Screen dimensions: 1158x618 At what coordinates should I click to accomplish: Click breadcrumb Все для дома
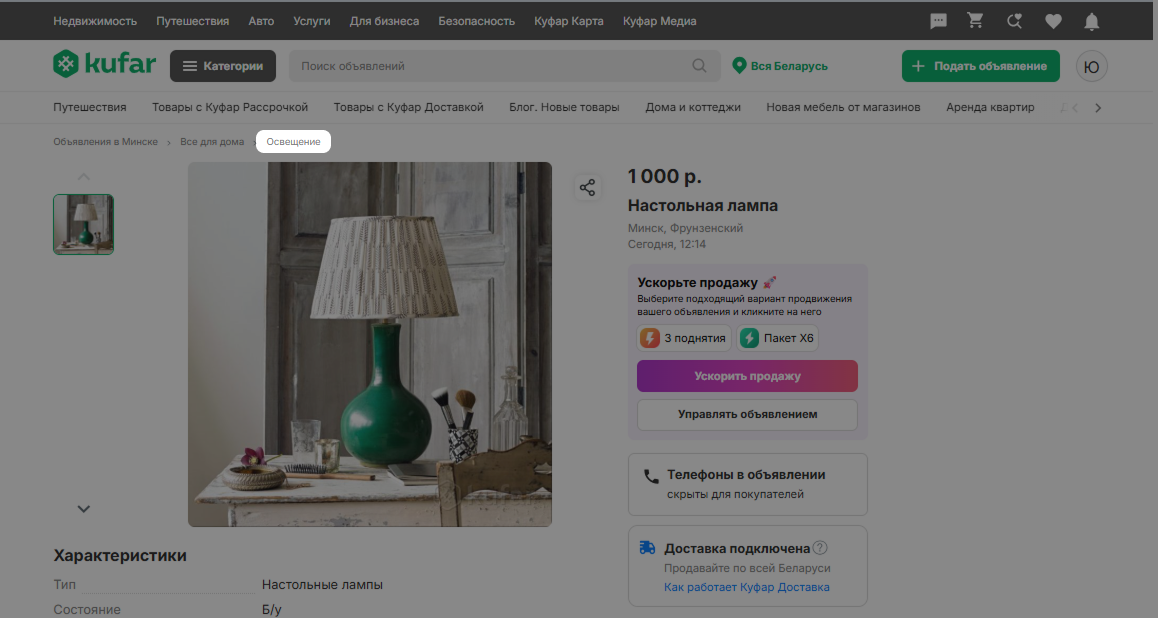point(212,142)
